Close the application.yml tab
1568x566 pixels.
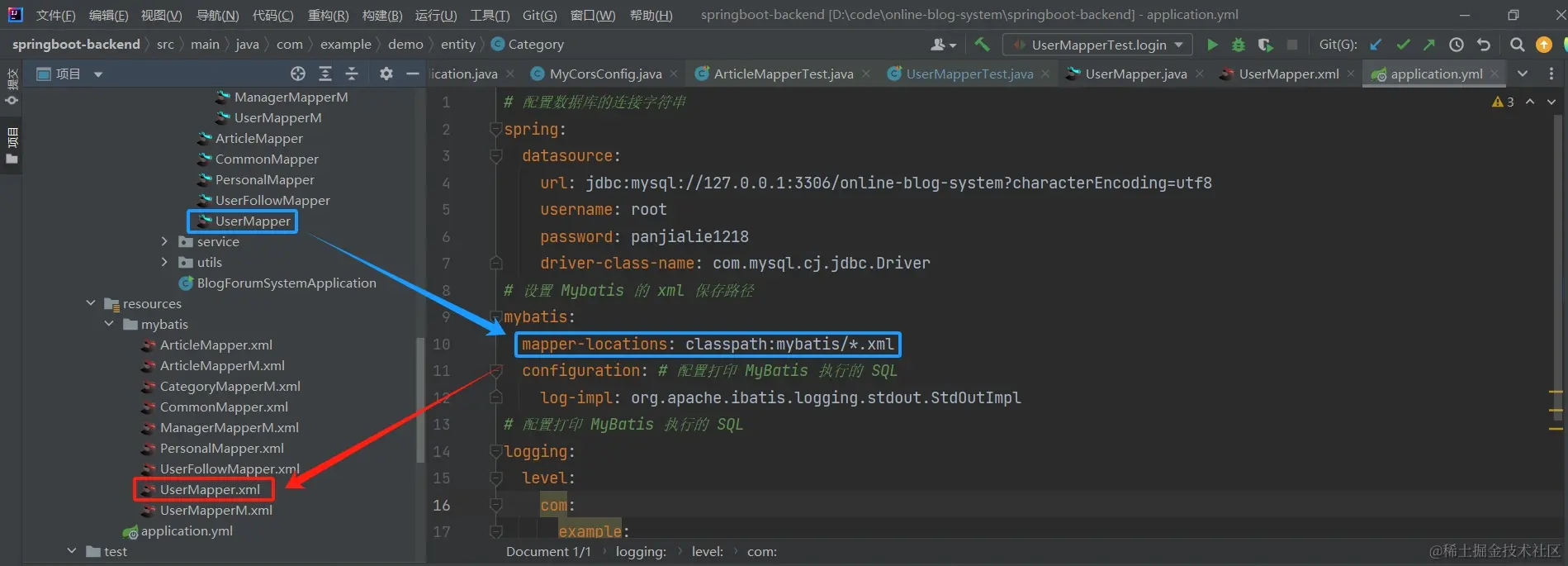pyautogui.click(x=1495, y=74)
